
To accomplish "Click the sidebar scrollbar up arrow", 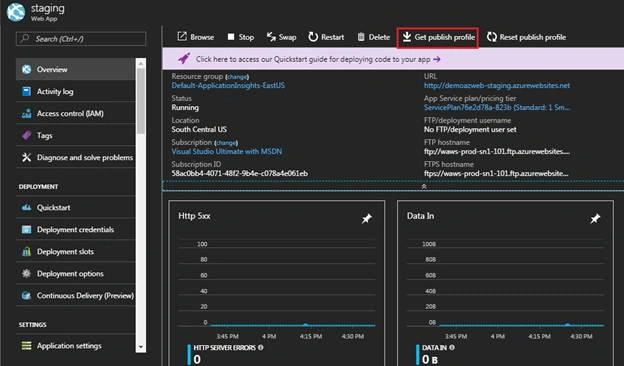I will pyautogui.click(x=140, y=63).
